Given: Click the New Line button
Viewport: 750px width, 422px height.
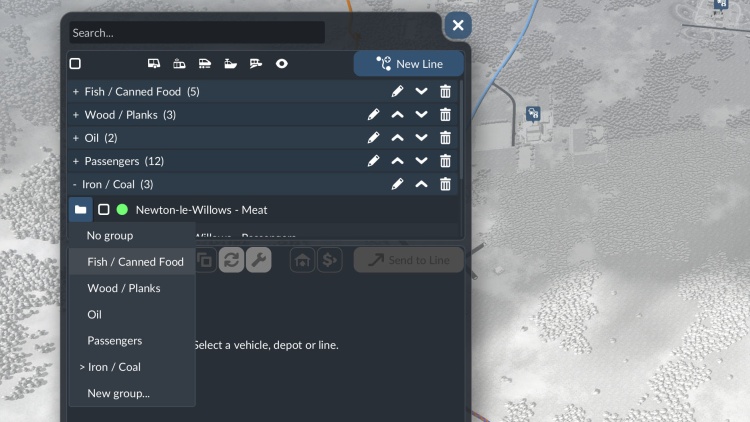Looking at the screenshot, I should pos(408,64).
